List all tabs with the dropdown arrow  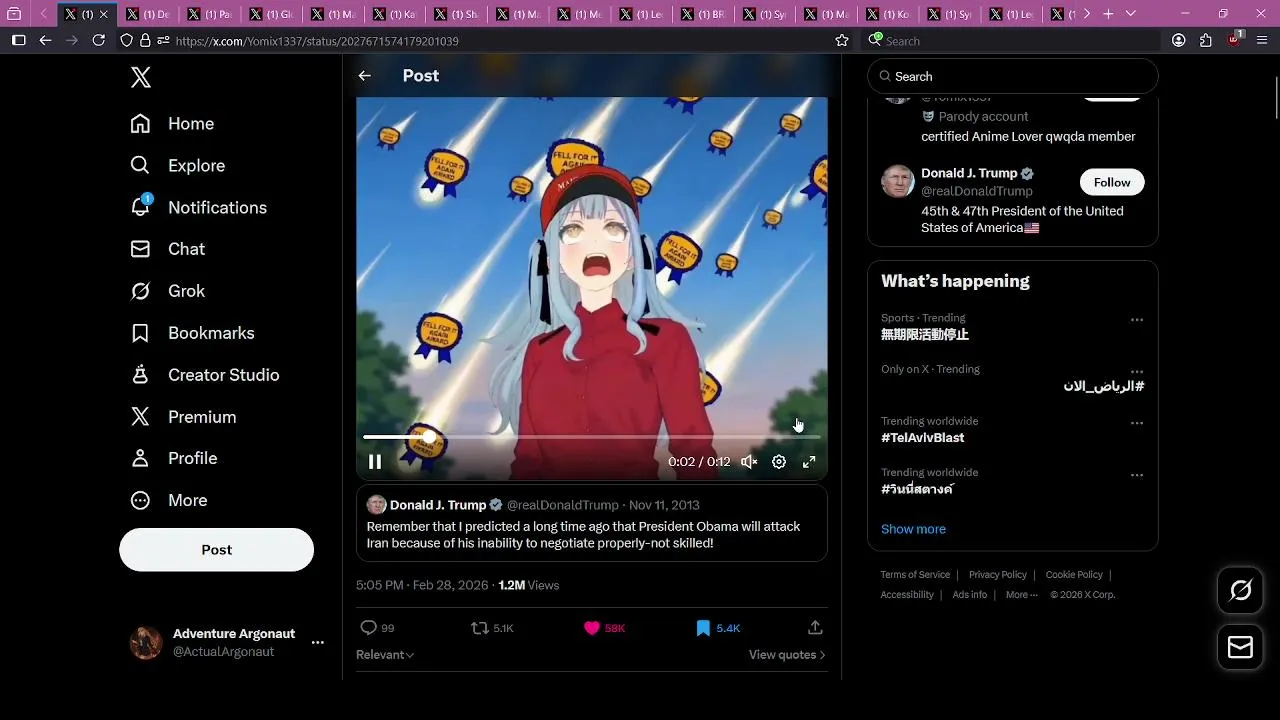coord(1131,14)
